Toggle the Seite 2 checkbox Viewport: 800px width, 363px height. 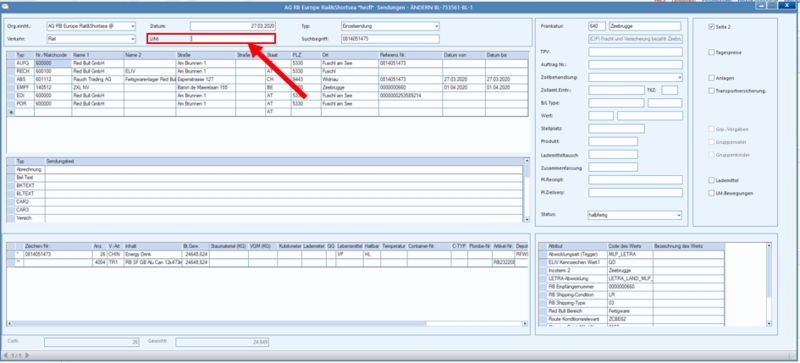tap(711, 27)
